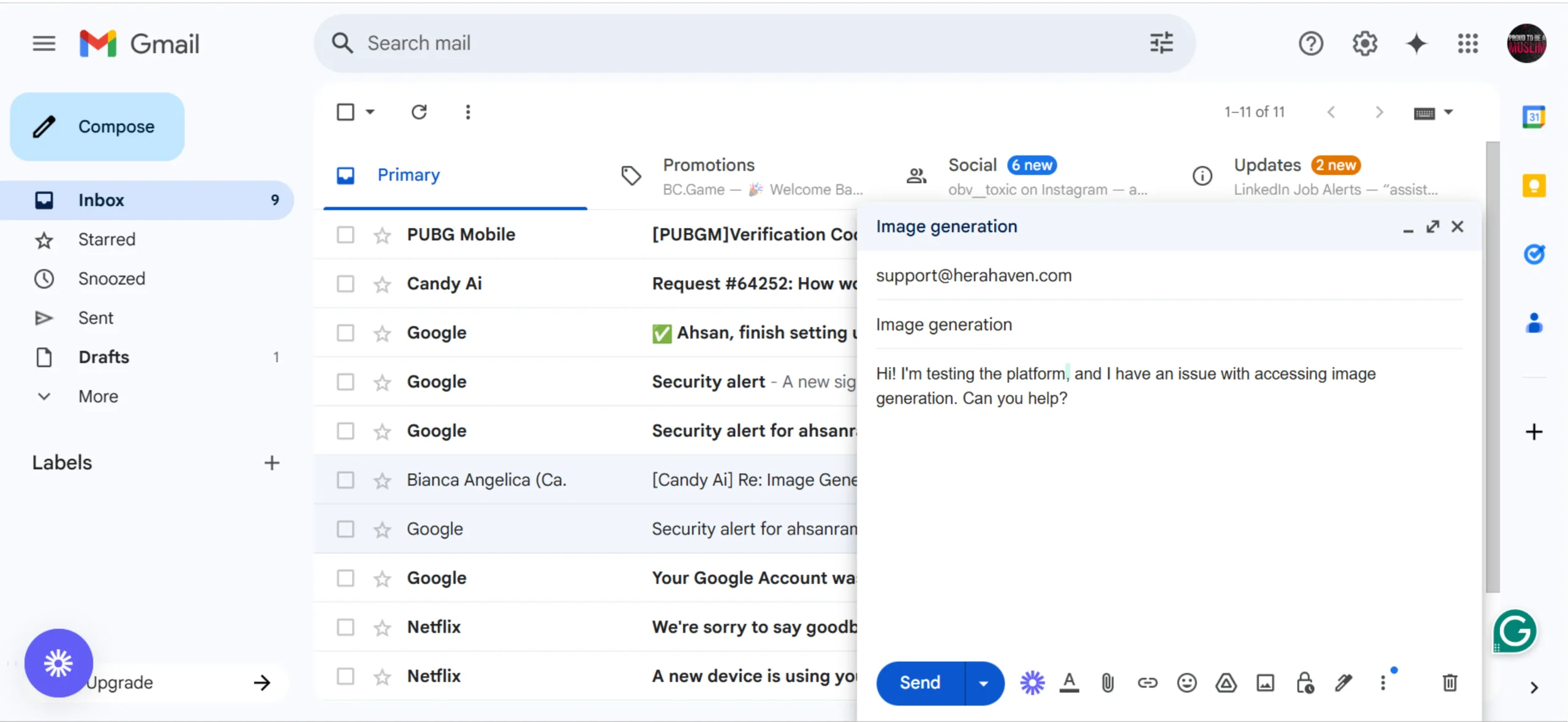Show side panel chevron at bottom right

(1534, 687)
